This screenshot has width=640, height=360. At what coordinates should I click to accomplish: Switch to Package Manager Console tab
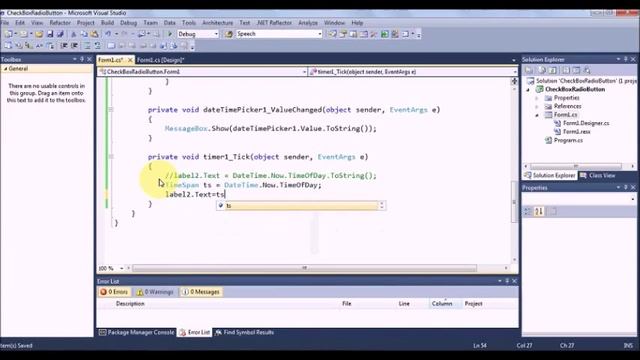coord(137,333)
